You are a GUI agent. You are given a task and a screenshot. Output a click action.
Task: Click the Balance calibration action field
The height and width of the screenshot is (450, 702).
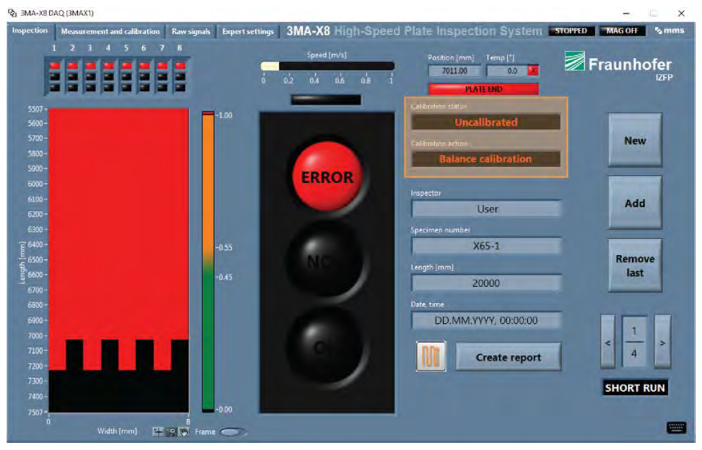coord(486,159)
